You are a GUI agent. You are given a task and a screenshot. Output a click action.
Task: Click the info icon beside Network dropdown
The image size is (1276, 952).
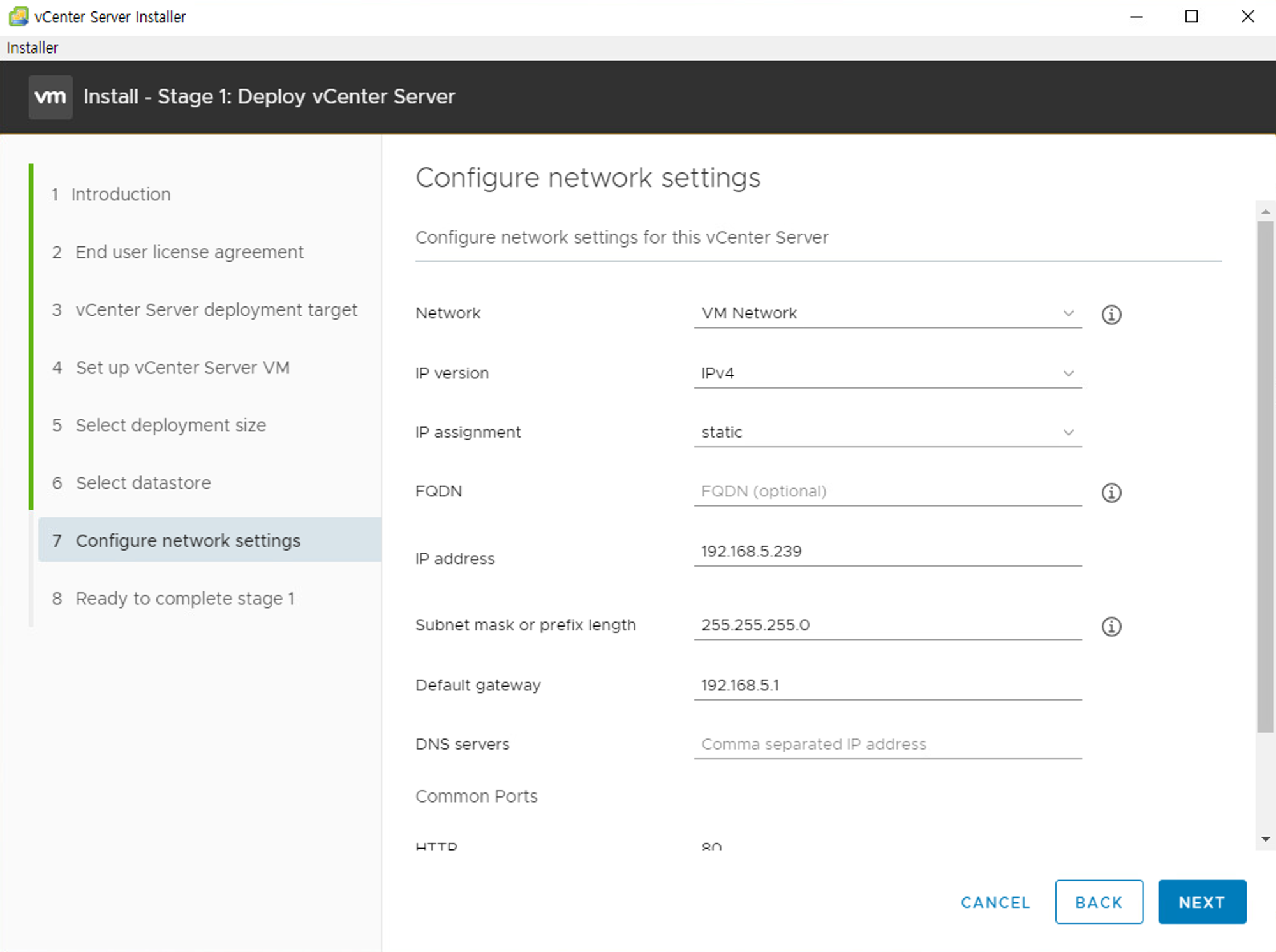(1111, 315)
